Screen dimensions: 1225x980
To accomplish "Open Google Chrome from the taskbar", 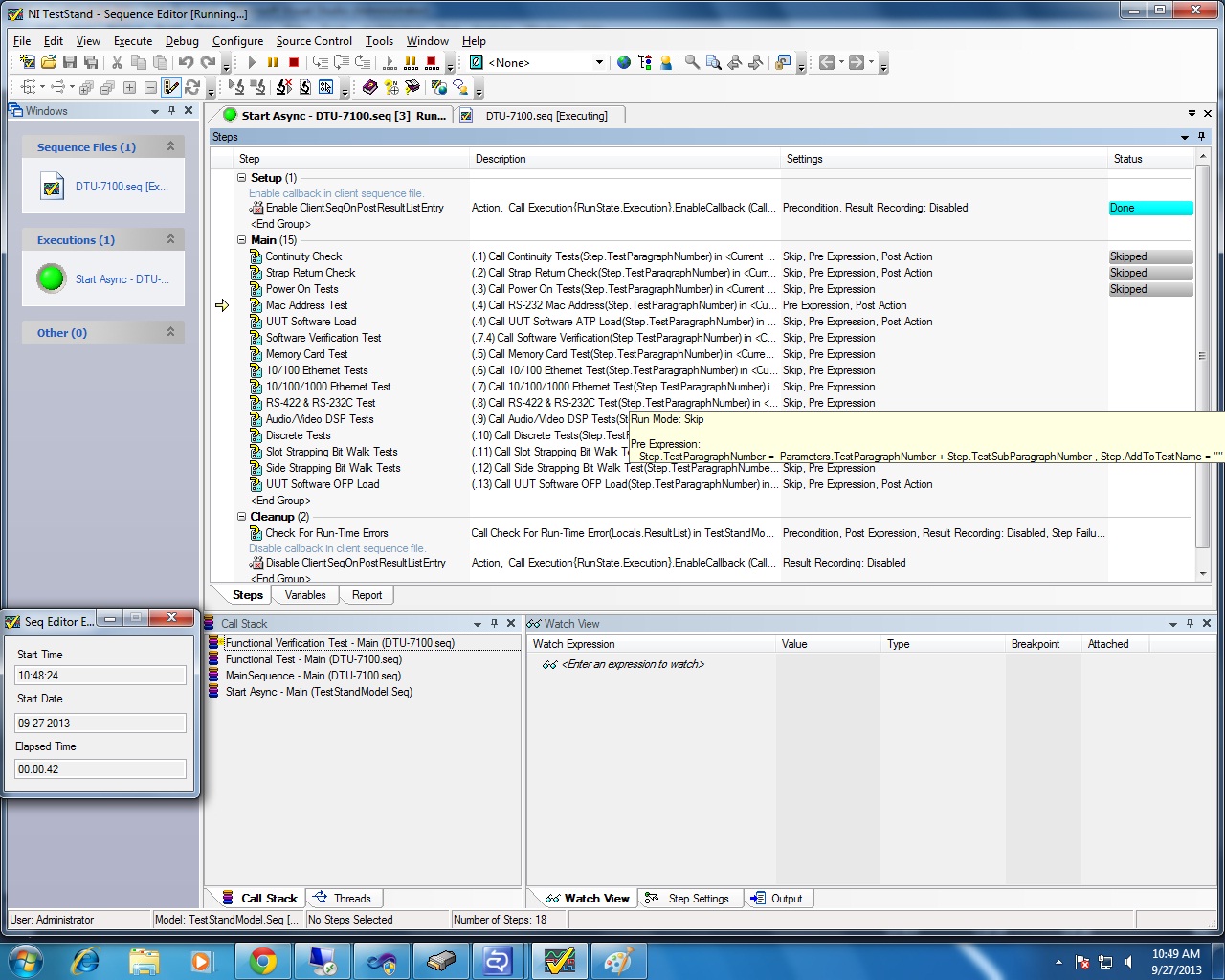I will pyautogui.click(x=262, y=961).
